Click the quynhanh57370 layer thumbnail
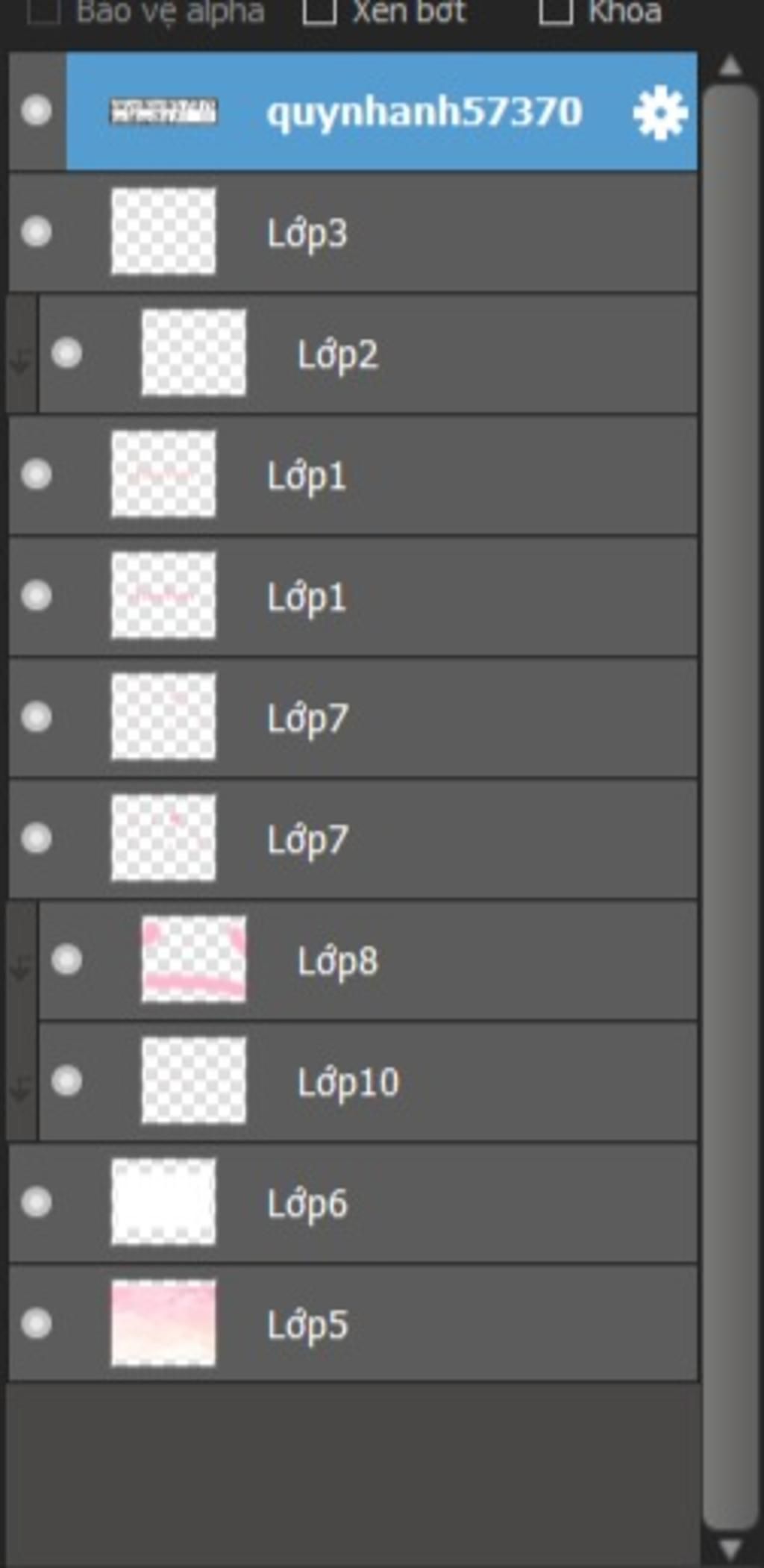764x1568 pixels. point(163,111)
